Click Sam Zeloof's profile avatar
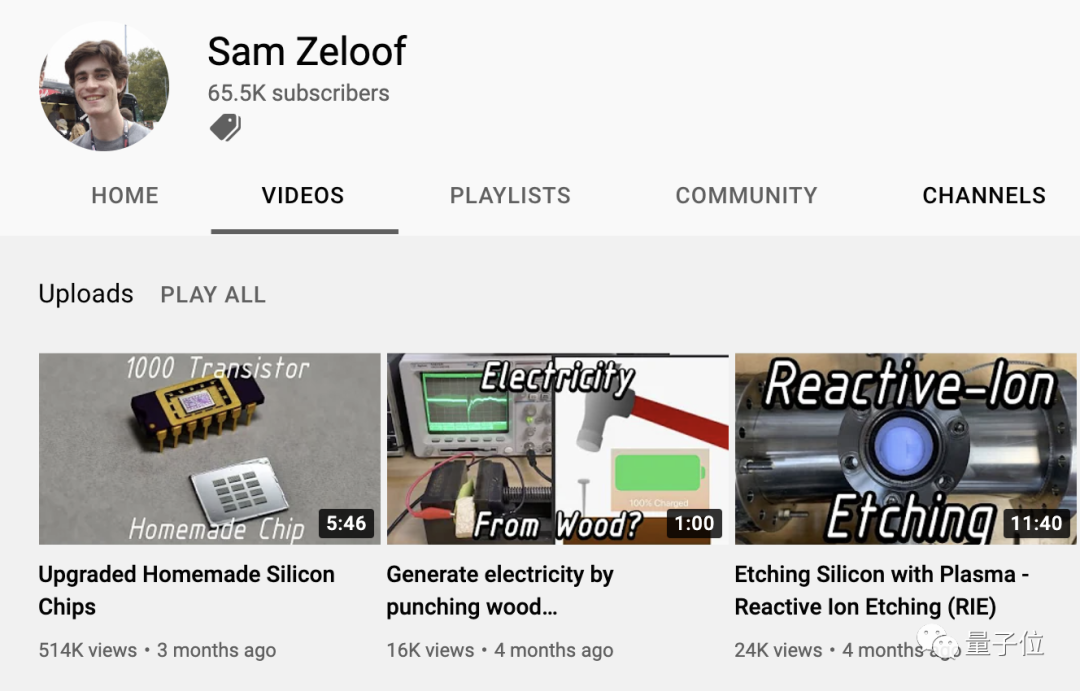The image size is (1080, 691). (104, 86)
